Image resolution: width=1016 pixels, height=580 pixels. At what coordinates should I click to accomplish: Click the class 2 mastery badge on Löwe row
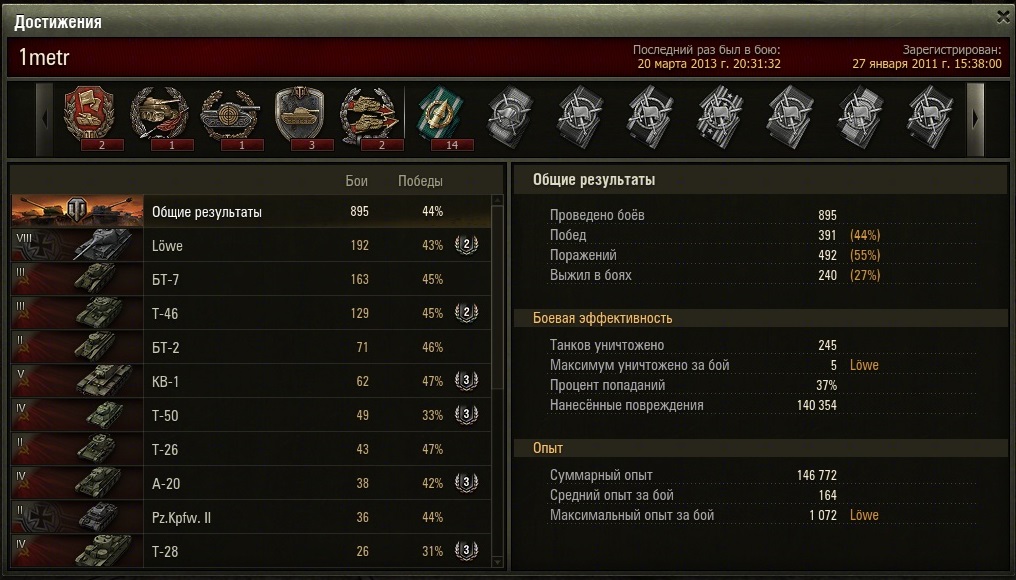467,245
